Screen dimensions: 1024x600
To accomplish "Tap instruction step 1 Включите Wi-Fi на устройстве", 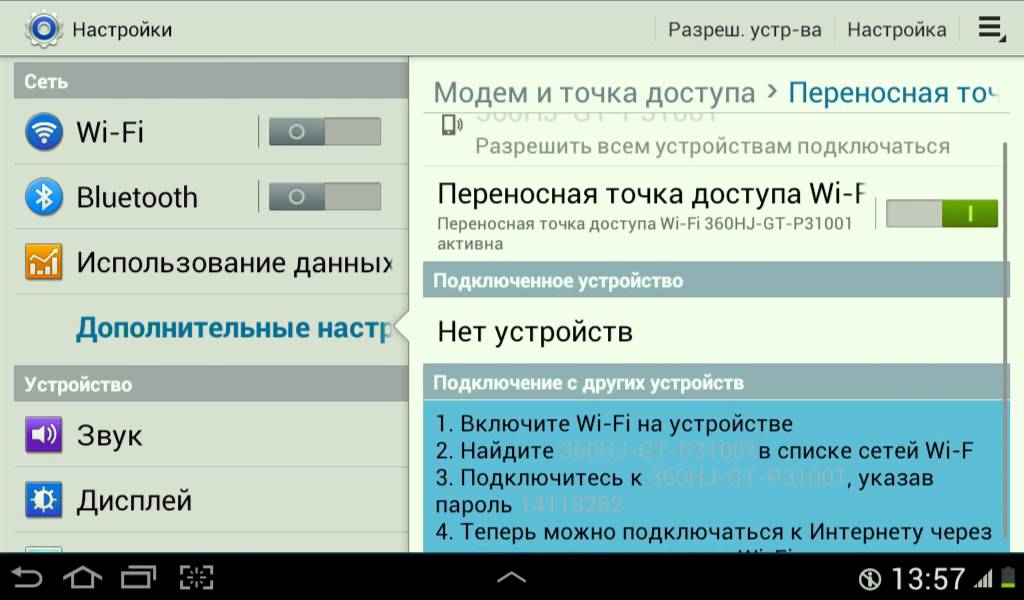I will [614, 424].
